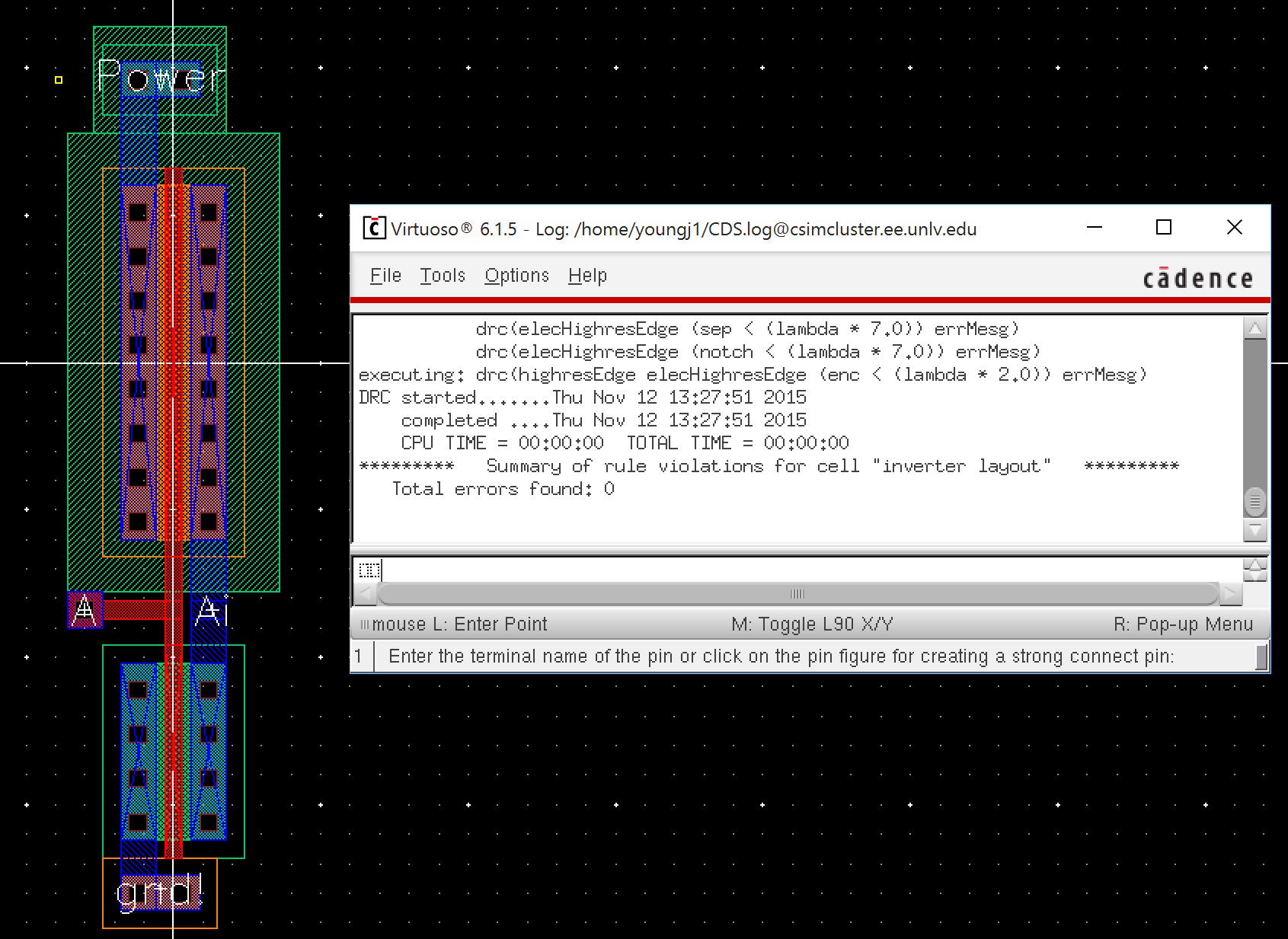Click the Virtuoso window app icon
Screen dimensions: 1288x939
[x=373, y=228]
